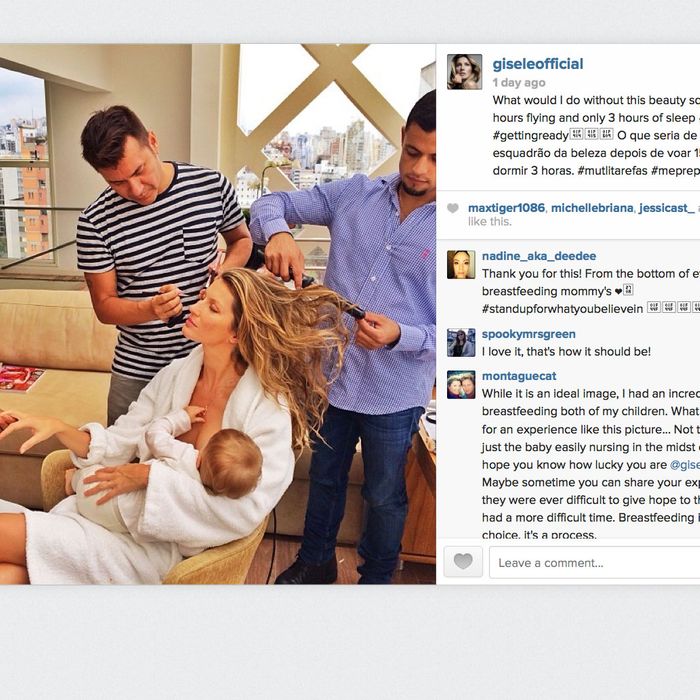Open jessicast_ liker profile
This screenshot has width=700, height=700.
point(667,208)
